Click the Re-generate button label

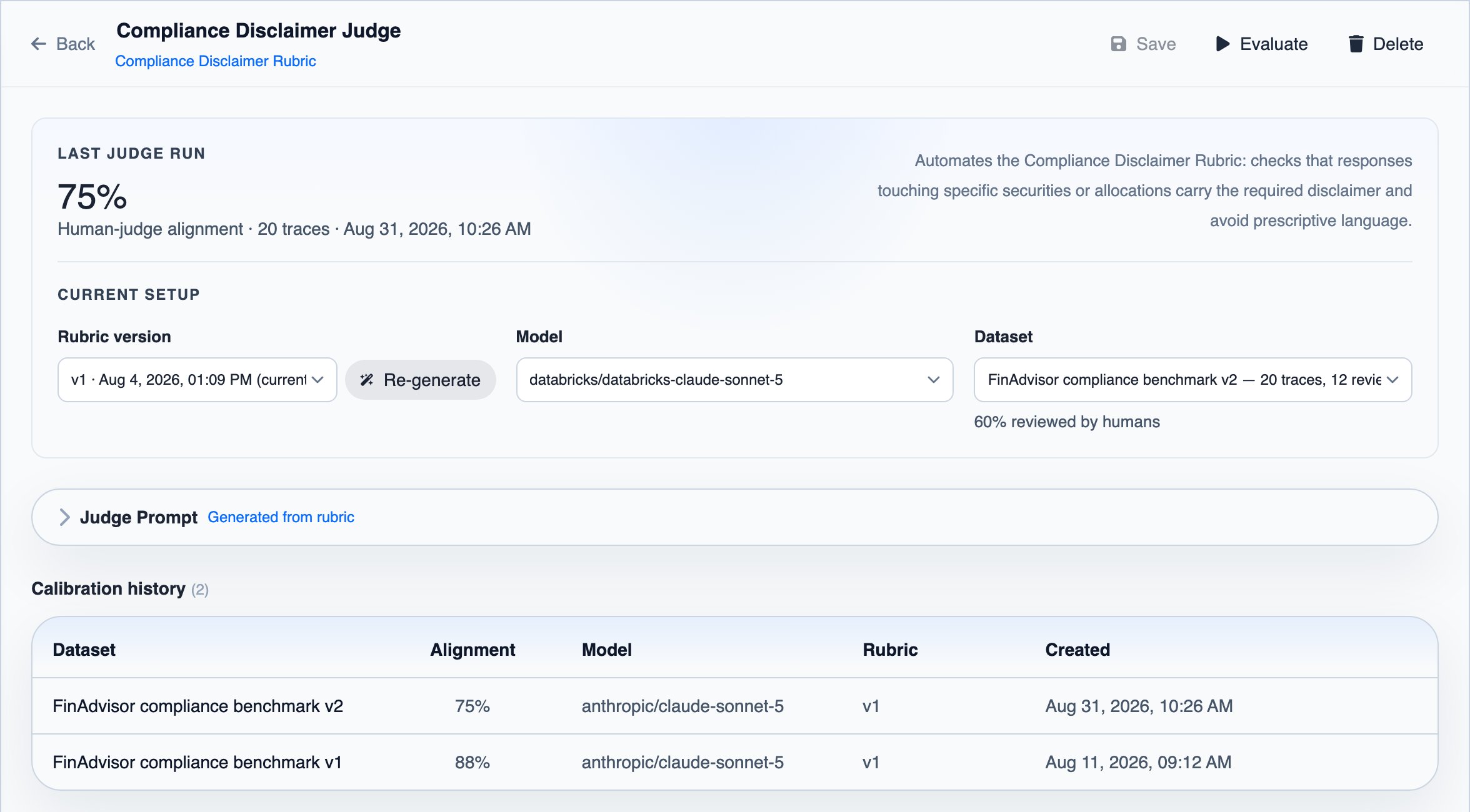coord(432,380)
